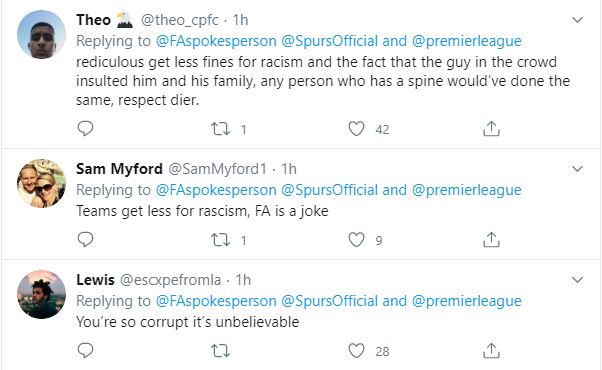The height and width of the screenshot is (370, 602).
Task: Open @FAspokesperson link in Theo's reply
Action: (216, 41)
